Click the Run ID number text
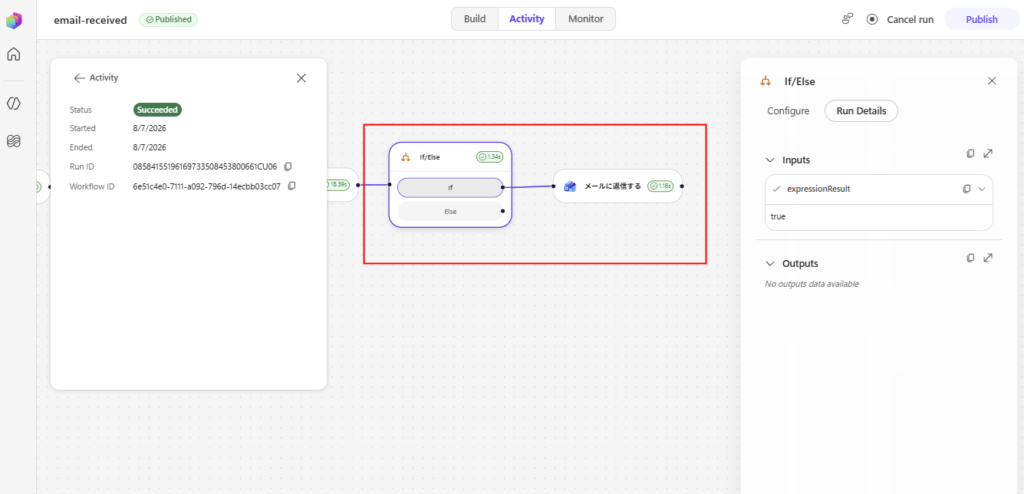 (x=205, y=167)
